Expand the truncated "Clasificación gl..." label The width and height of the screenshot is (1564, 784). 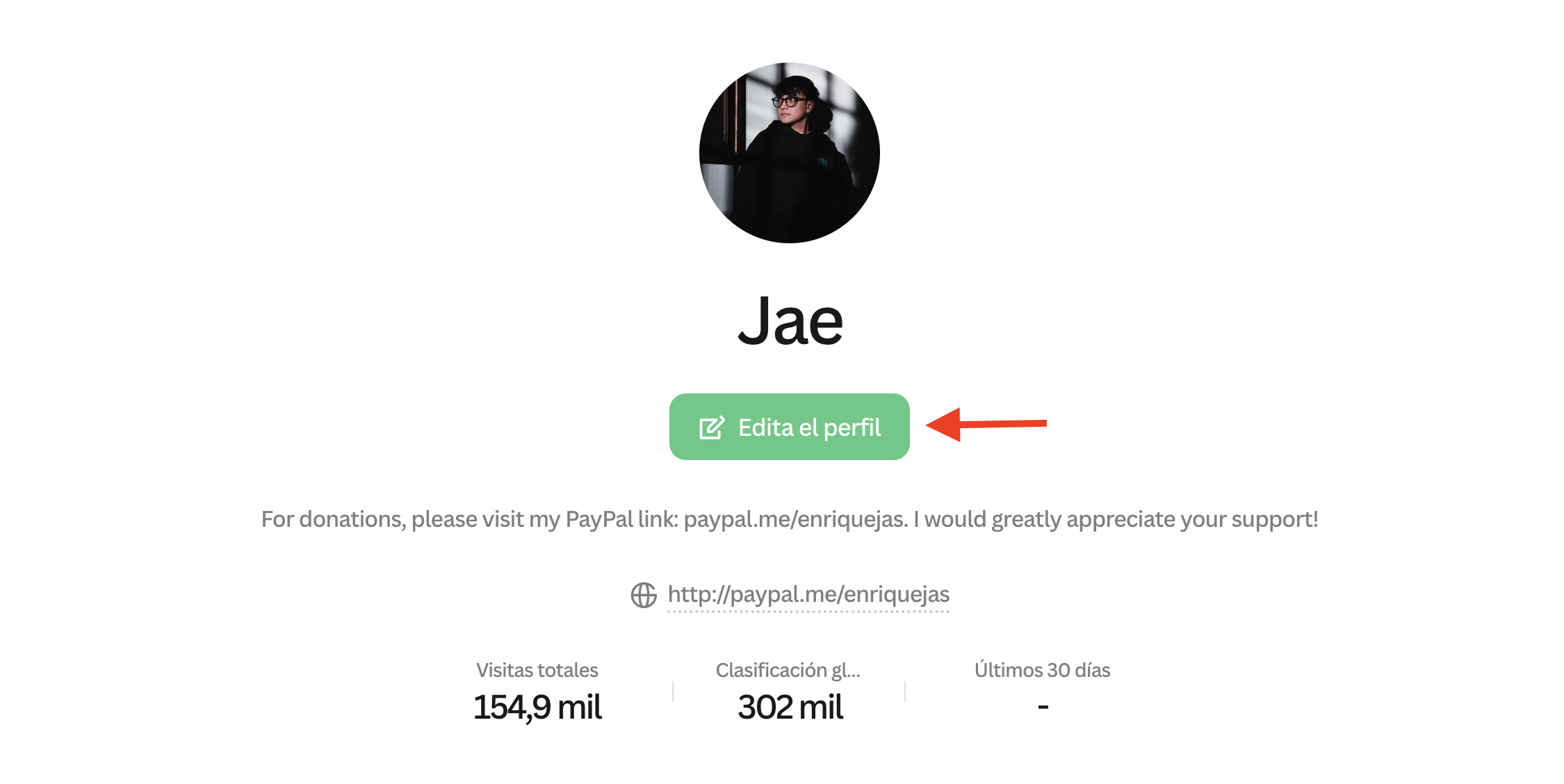coord(788,670)
